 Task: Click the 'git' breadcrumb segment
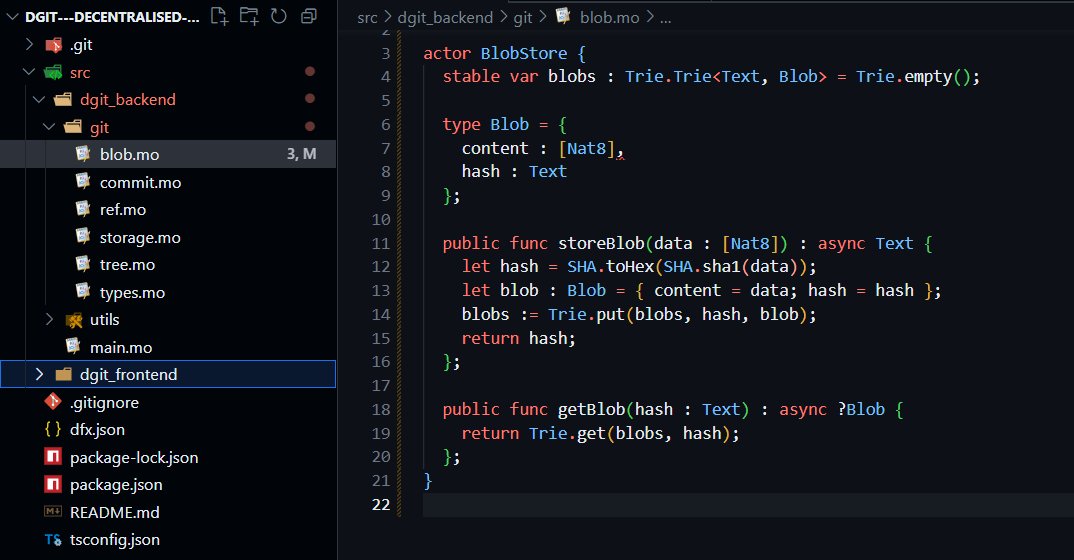point(523,18)
